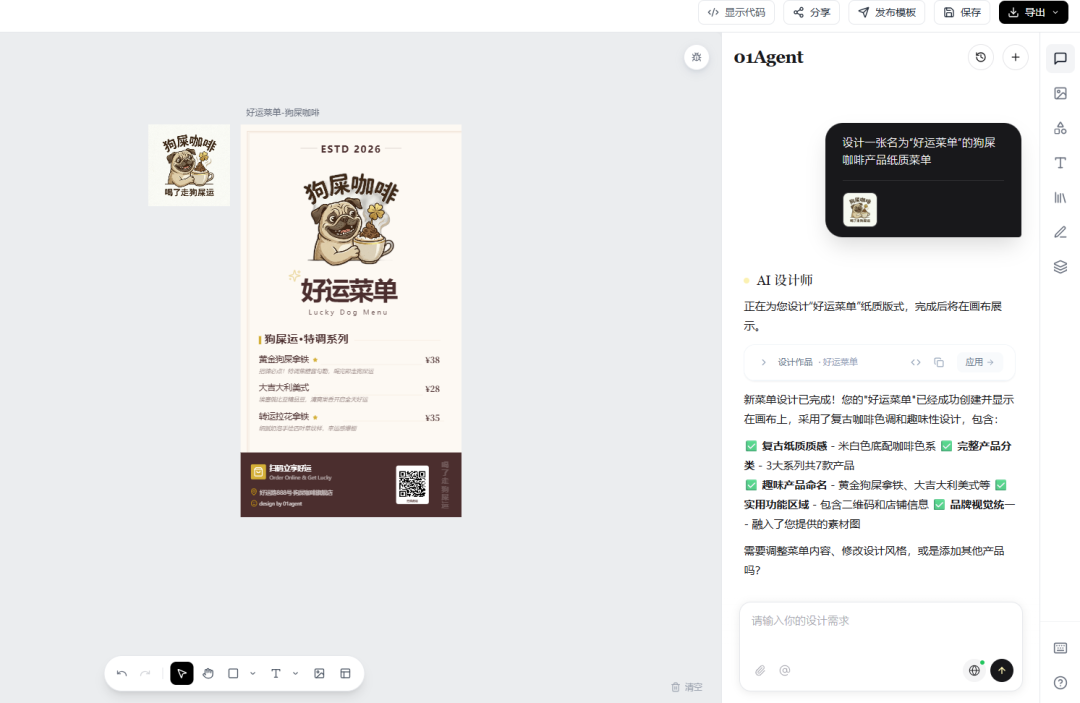The height and width of the screenshot is (703, 1080).
Task: Copy the design card content
Action: [939, 362]
